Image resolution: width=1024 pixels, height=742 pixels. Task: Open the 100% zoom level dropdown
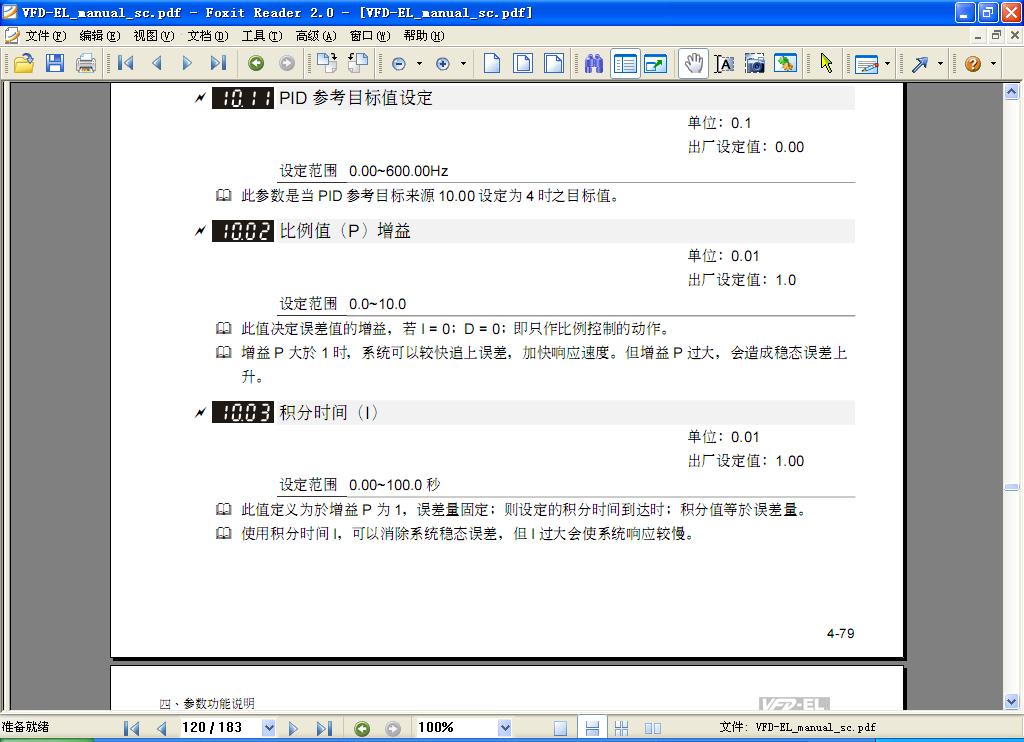coord(505,728)
